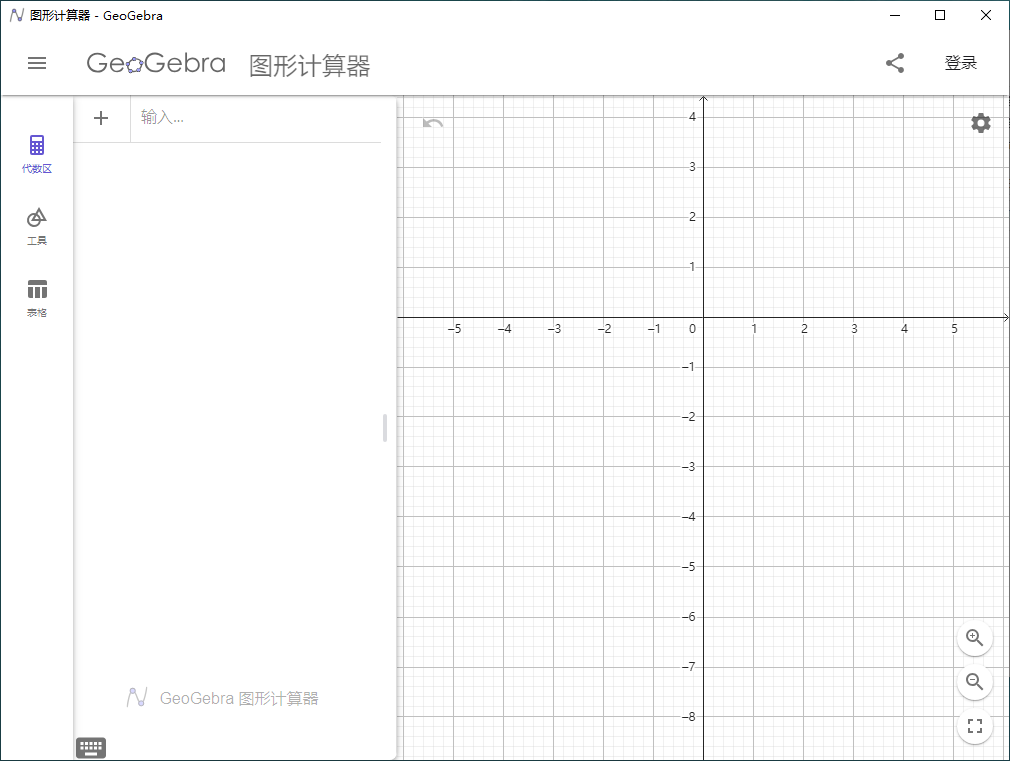Open the Share options

(895, 62)
